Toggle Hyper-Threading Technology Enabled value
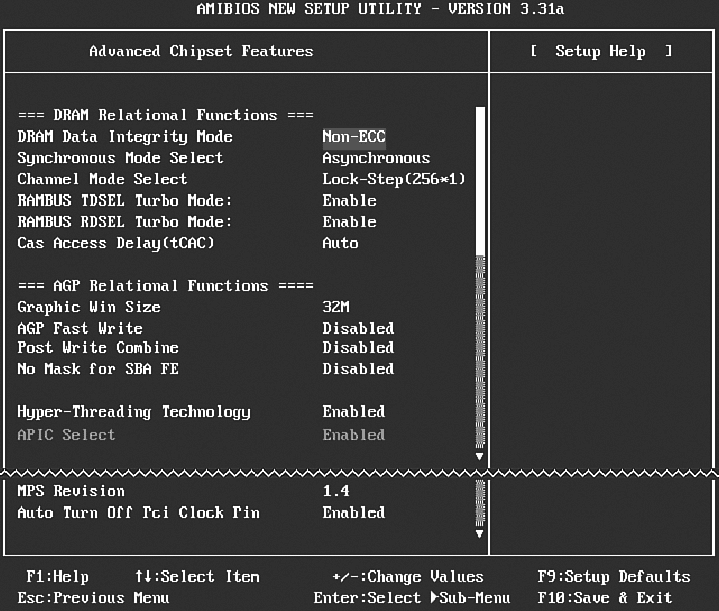Viewport: 719px width, 611px height. 353,412
